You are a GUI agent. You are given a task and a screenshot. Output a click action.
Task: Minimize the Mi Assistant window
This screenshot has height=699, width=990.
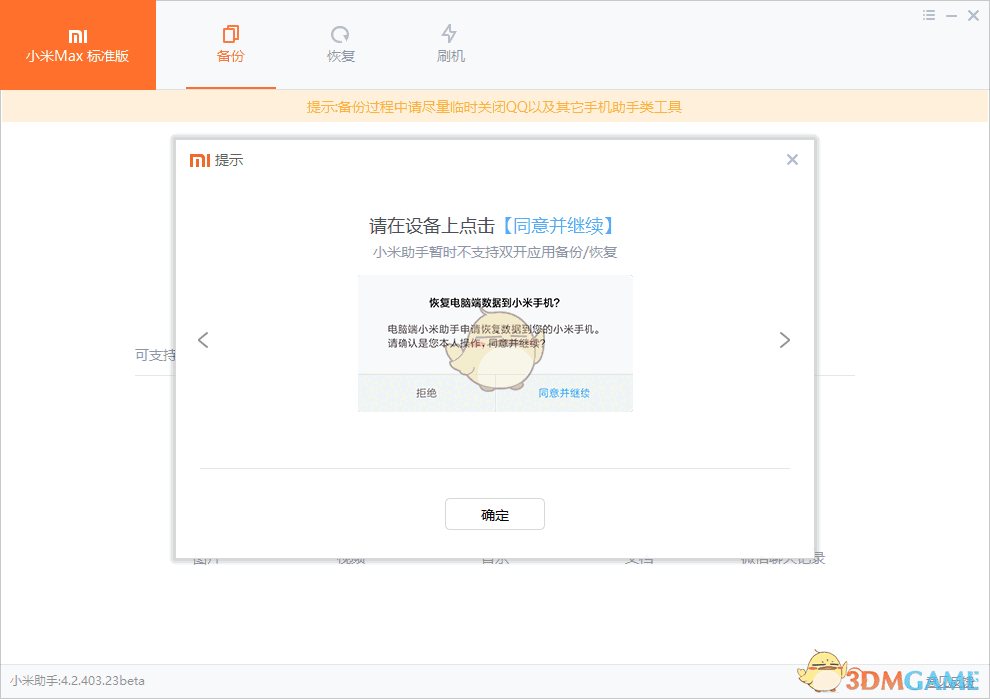[951, 16]
